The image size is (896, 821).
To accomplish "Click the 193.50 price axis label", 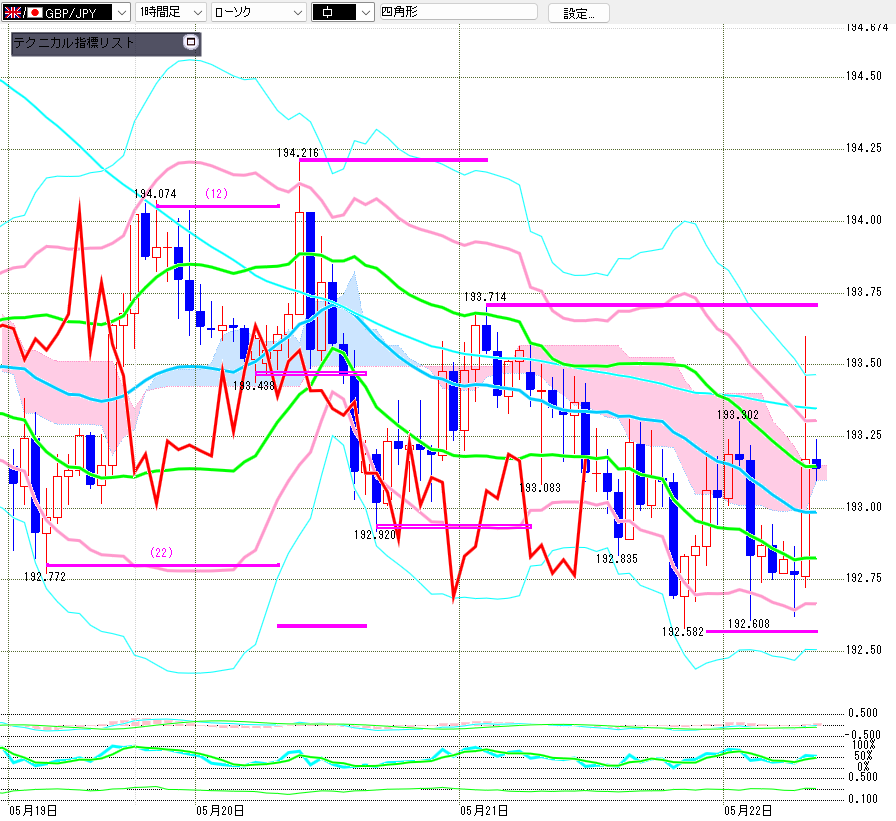I will point(864,363).
